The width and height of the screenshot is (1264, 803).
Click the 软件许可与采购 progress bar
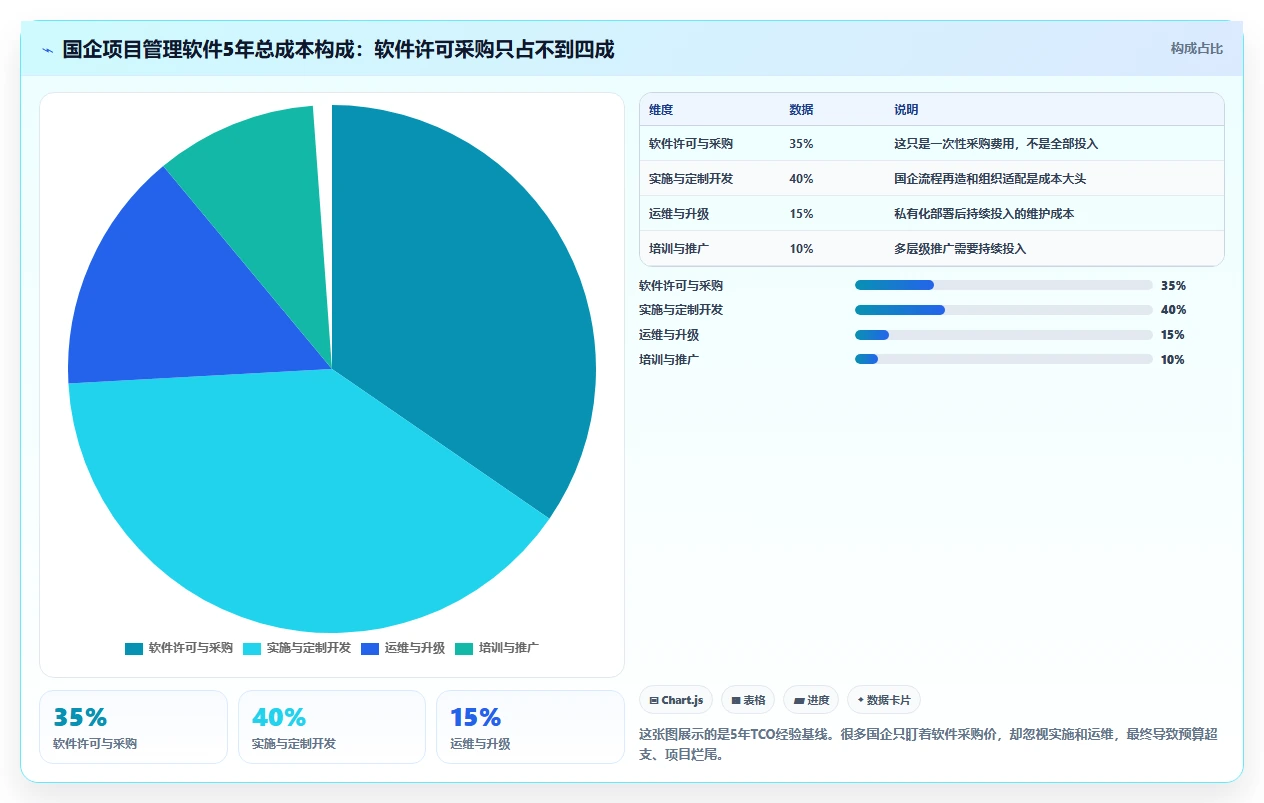[1004, 285]
